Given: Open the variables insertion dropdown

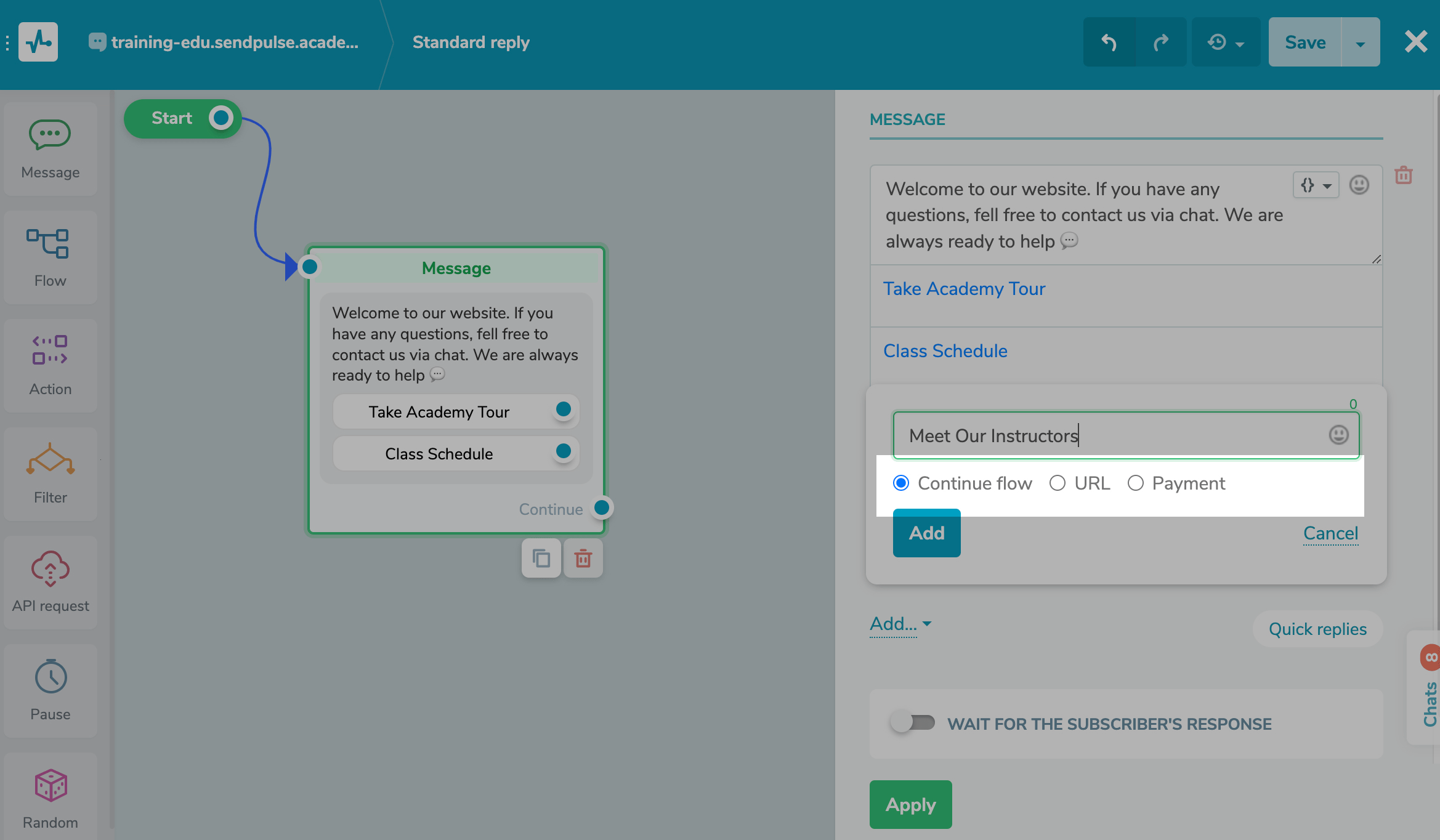Looking at the screenshot, I should tap(1316, 184).
